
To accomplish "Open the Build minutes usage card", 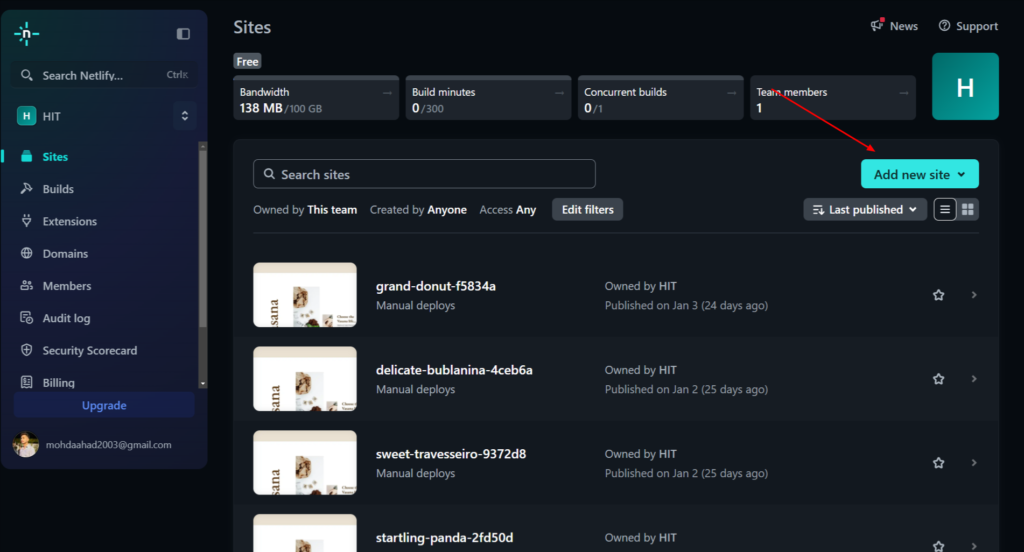I will [x=488, y=98].
